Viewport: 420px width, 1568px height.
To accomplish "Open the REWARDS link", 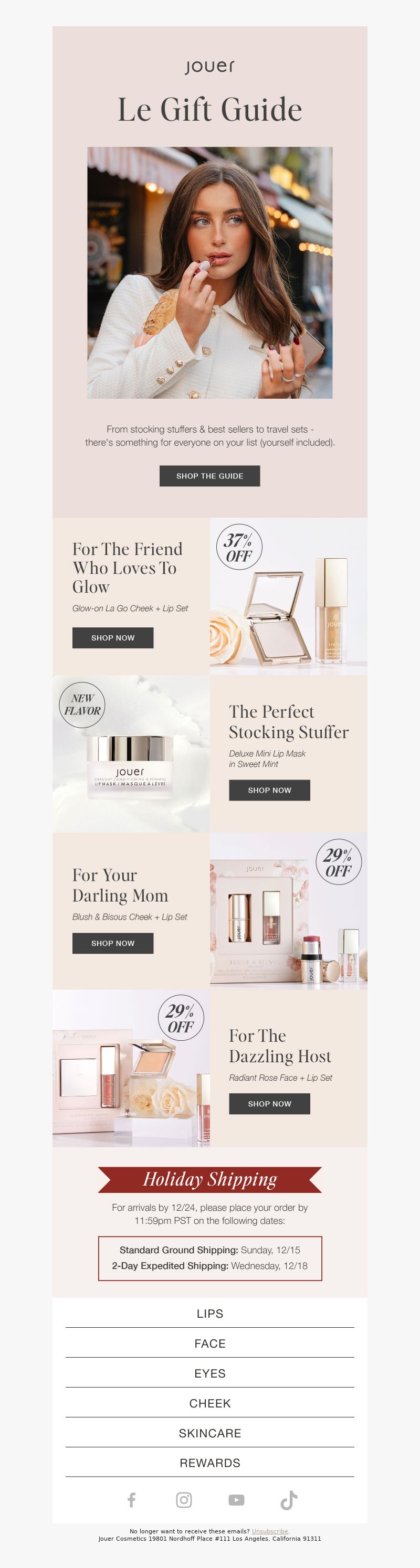I will (209, 1463).
